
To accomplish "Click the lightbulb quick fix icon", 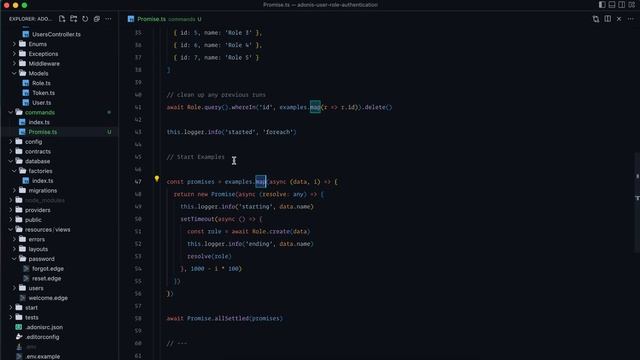I will pyautogui.click(x=157, y=179).
